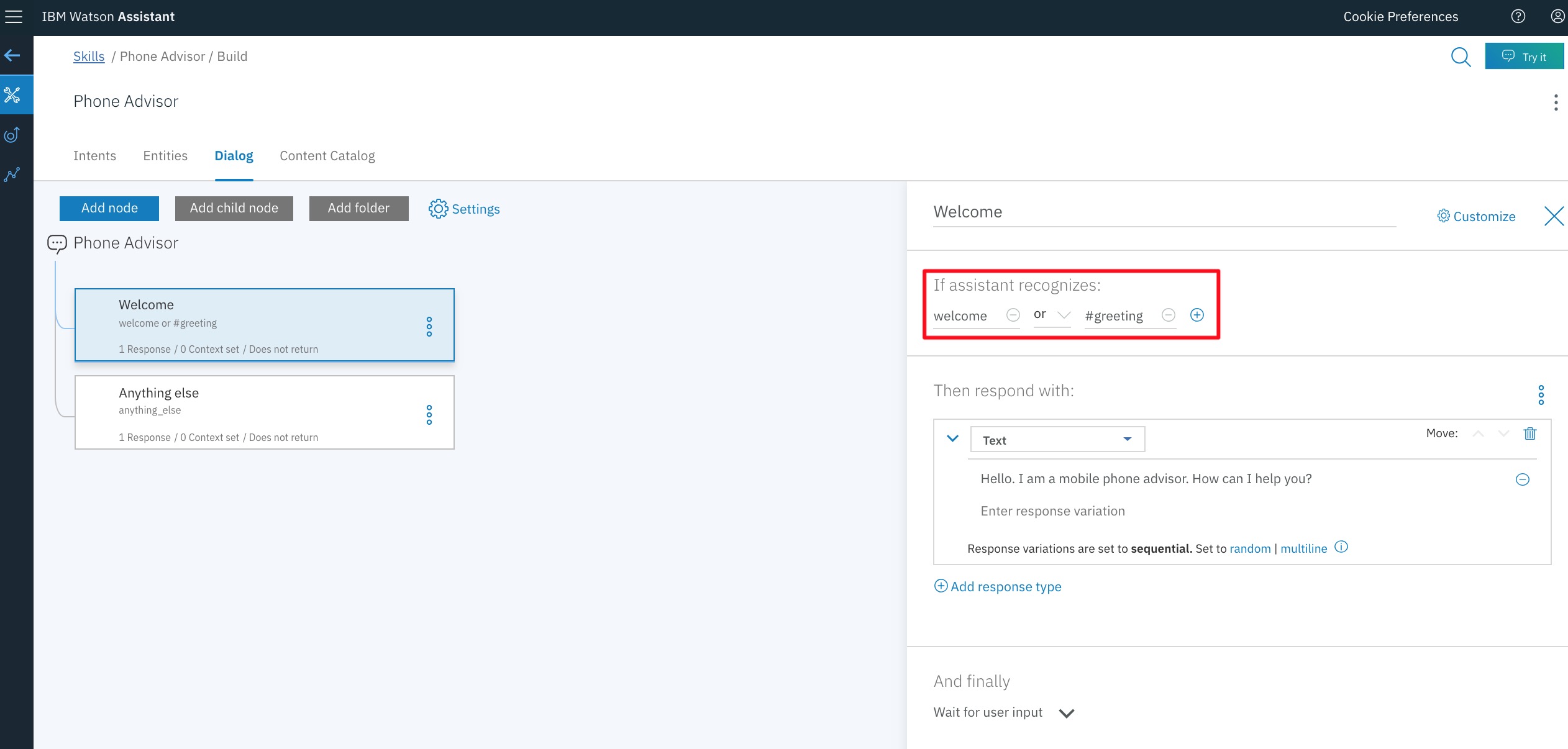Click the back arrow in sidebar

[x=12, y=56]
